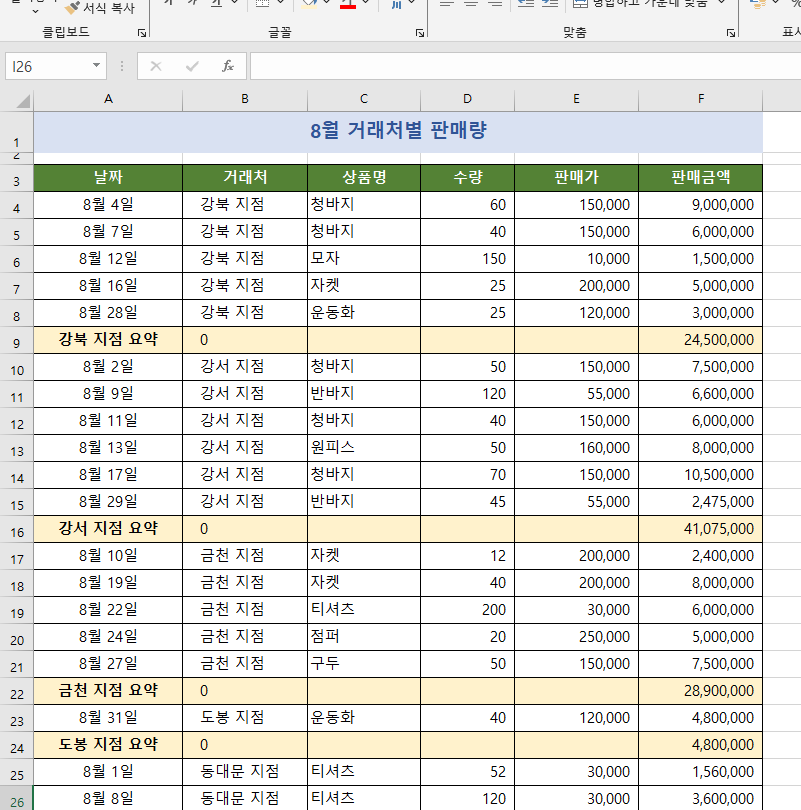This screenshot has width=801, height=810.
Task: Open the font color dropdown arrow
Action: tap(366, 3)
